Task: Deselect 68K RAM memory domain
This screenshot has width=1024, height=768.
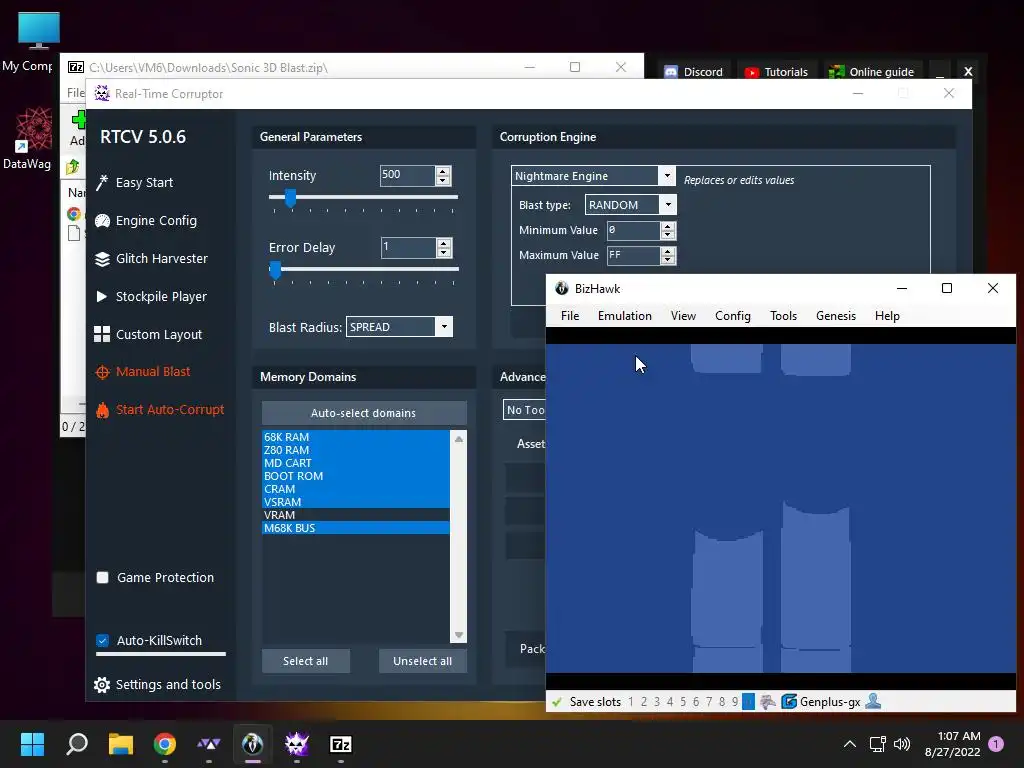Action: pyautogui.click(x=356, y=437)
